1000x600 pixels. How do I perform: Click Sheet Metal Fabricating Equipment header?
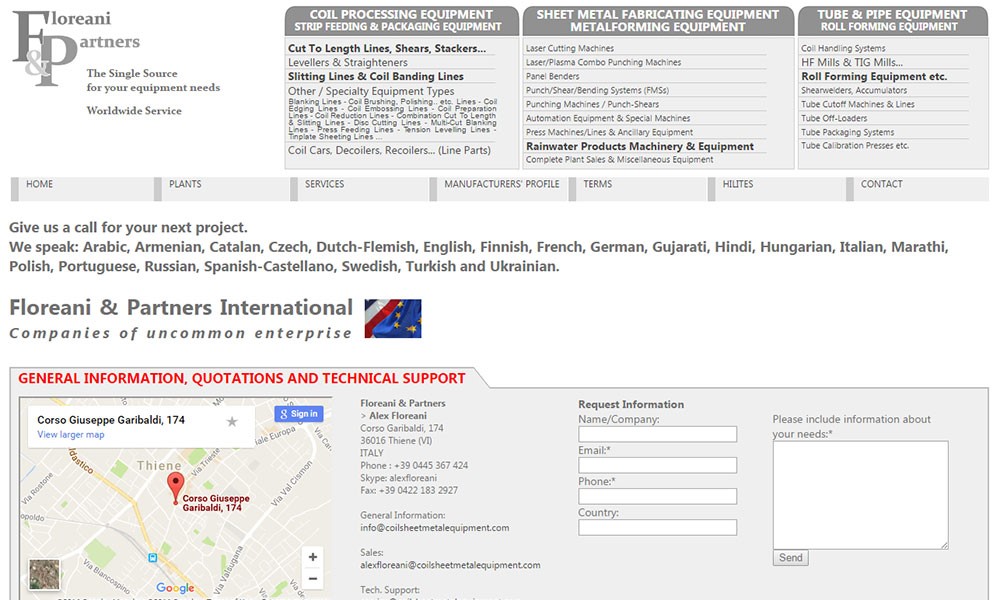[x=658, y=20]
